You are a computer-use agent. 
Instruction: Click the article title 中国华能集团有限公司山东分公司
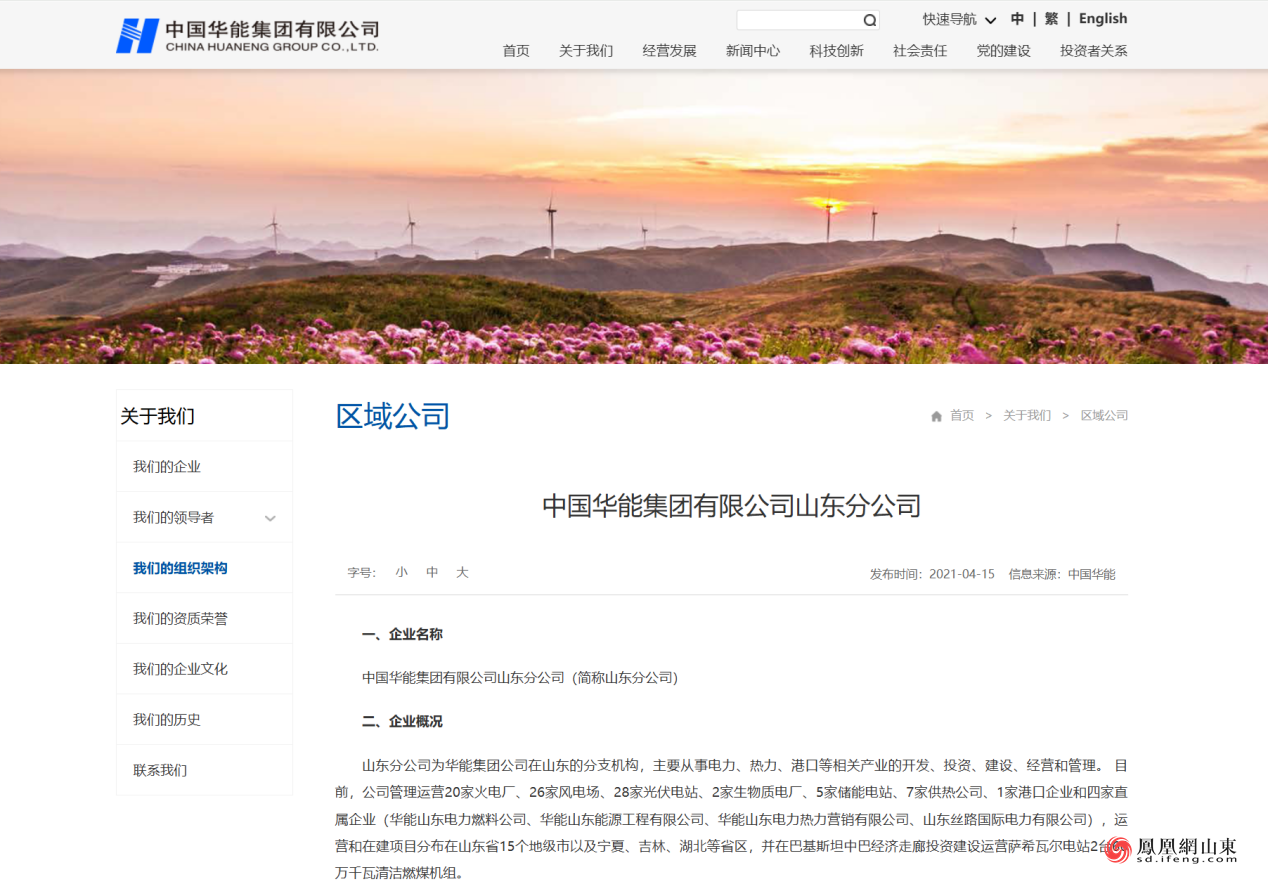click(732, 506)
